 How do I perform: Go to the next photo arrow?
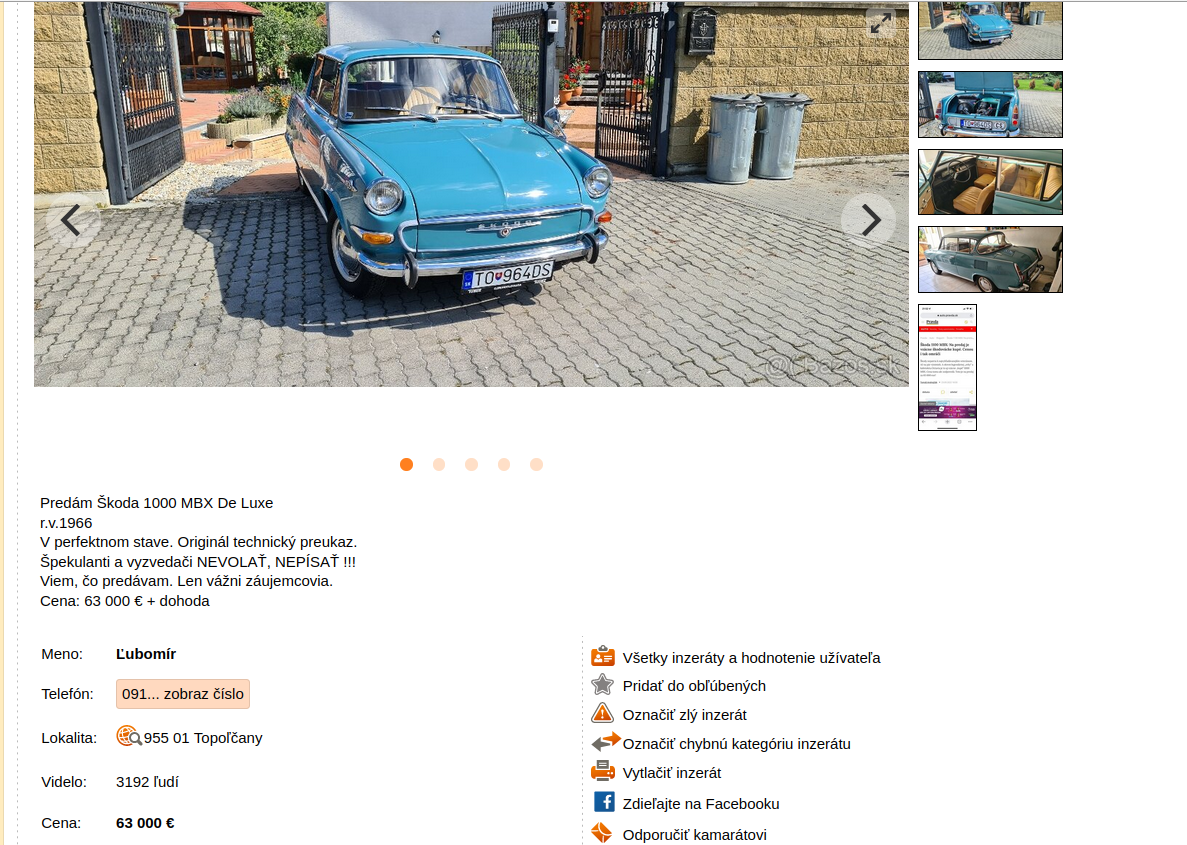[869, 220]
